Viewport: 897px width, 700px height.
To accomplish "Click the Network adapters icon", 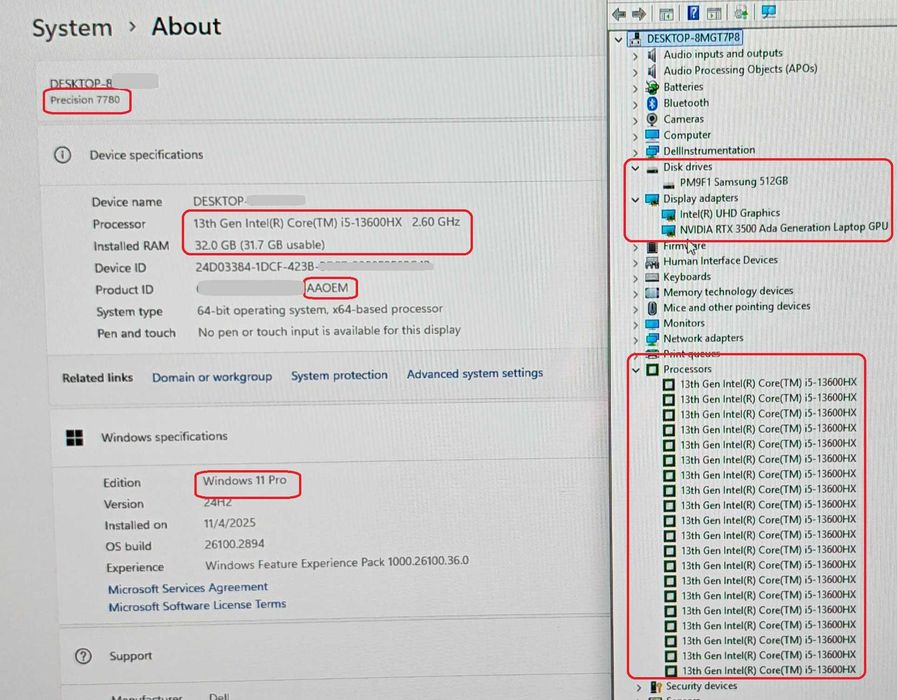I will (x=652, y=339).
